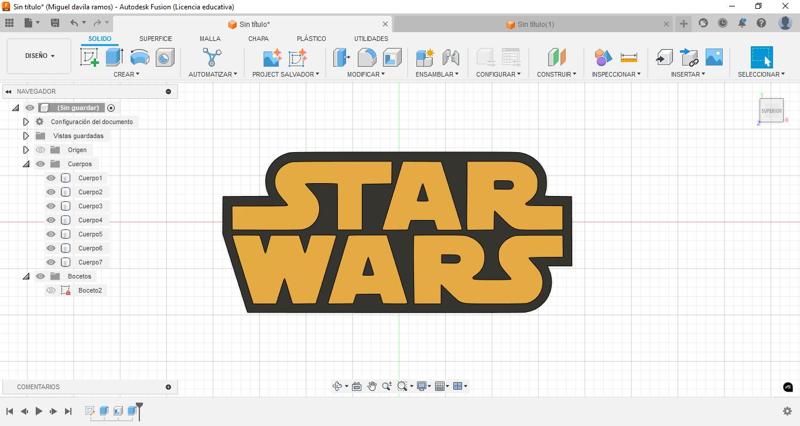This screenshot has width=800, height=426.
Task: Expand the Vistas guardadas node
Action: coord(26,136)
